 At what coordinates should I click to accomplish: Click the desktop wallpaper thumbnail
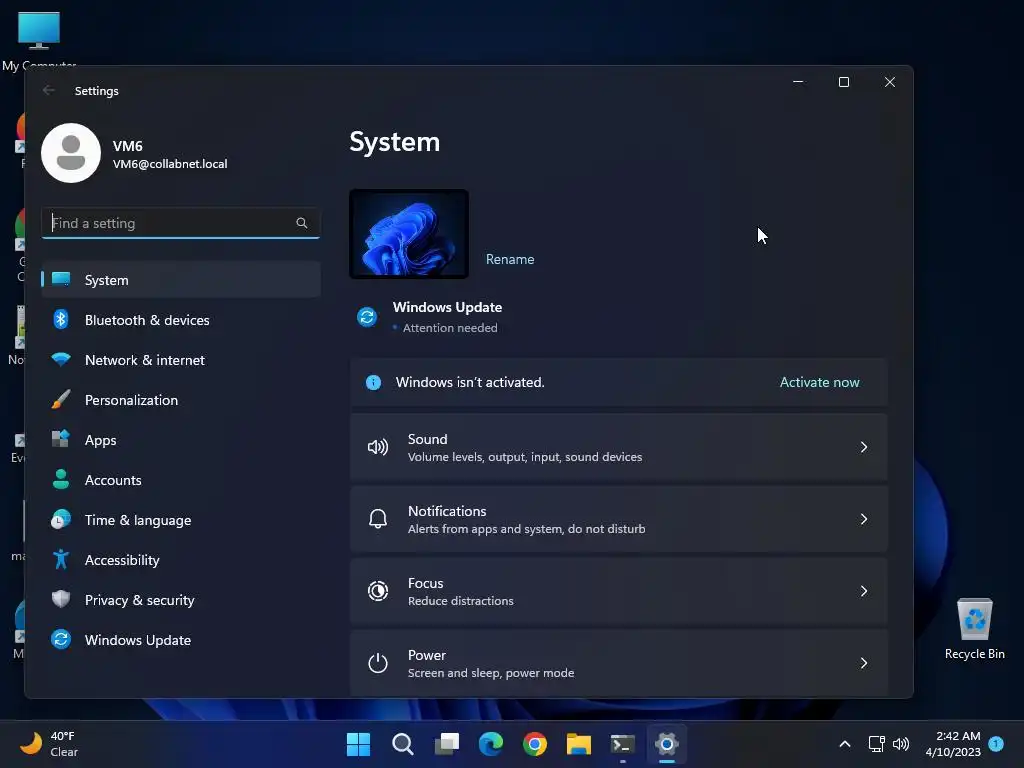(409, 234)
